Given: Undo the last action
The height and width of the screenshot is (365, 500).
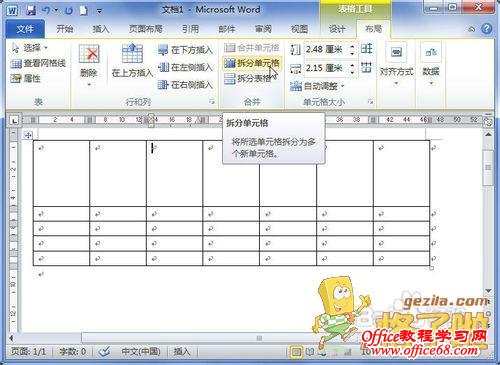Looking at the screenshot, I should (x=46, y=10).
